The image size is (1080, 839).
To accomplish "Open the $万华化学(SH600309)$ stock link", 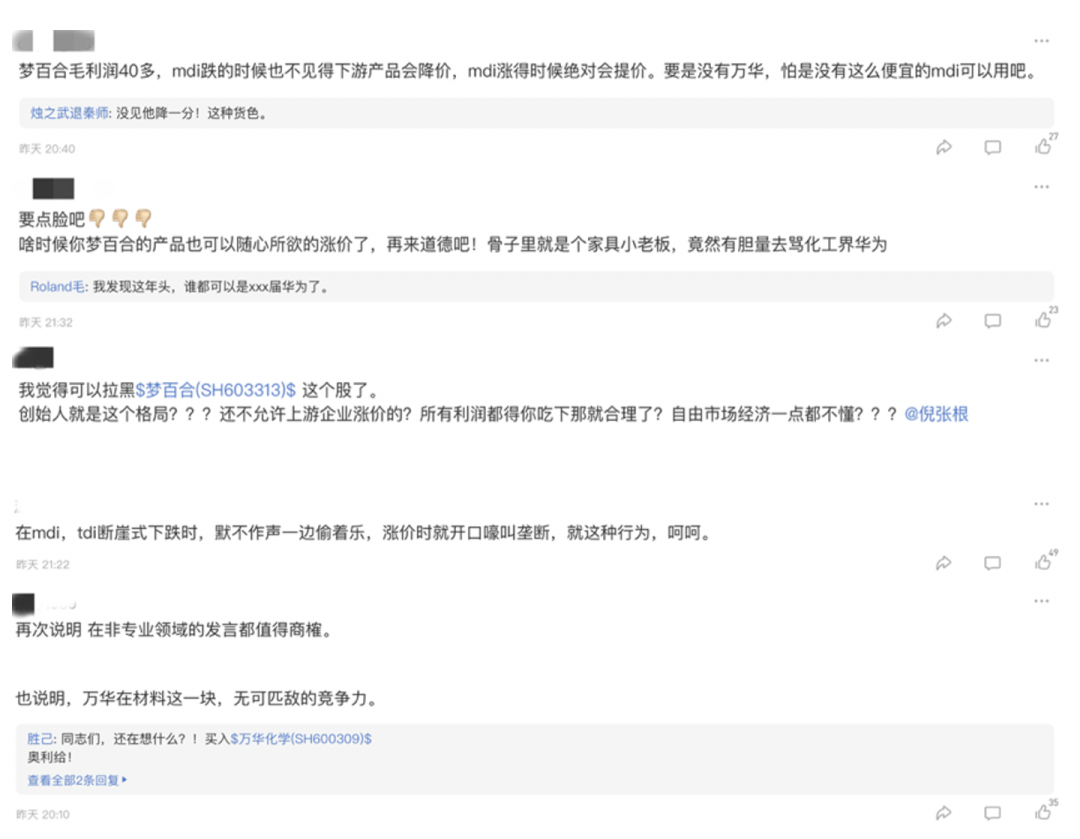I will [301, 738].
